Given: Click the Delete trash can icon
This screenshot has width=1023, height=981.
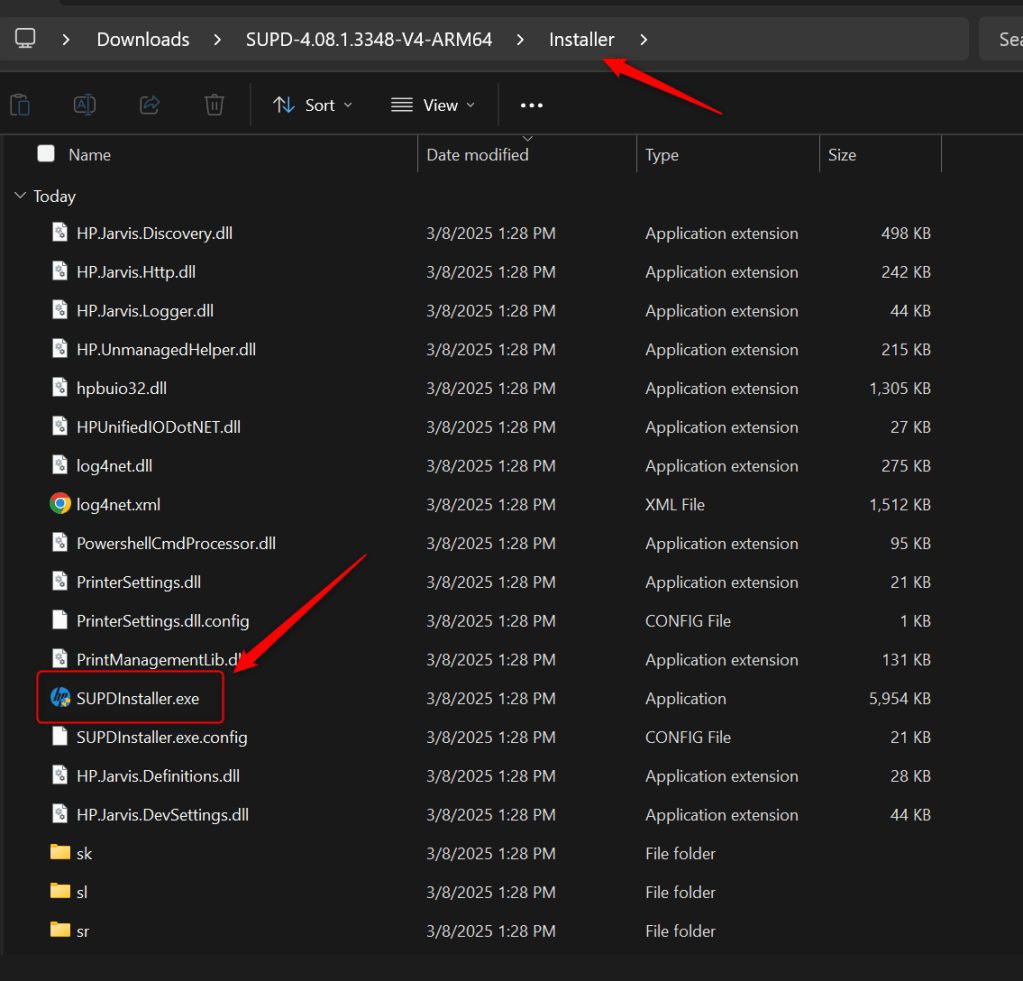Looking at the screenshot, I should [214, 105].
